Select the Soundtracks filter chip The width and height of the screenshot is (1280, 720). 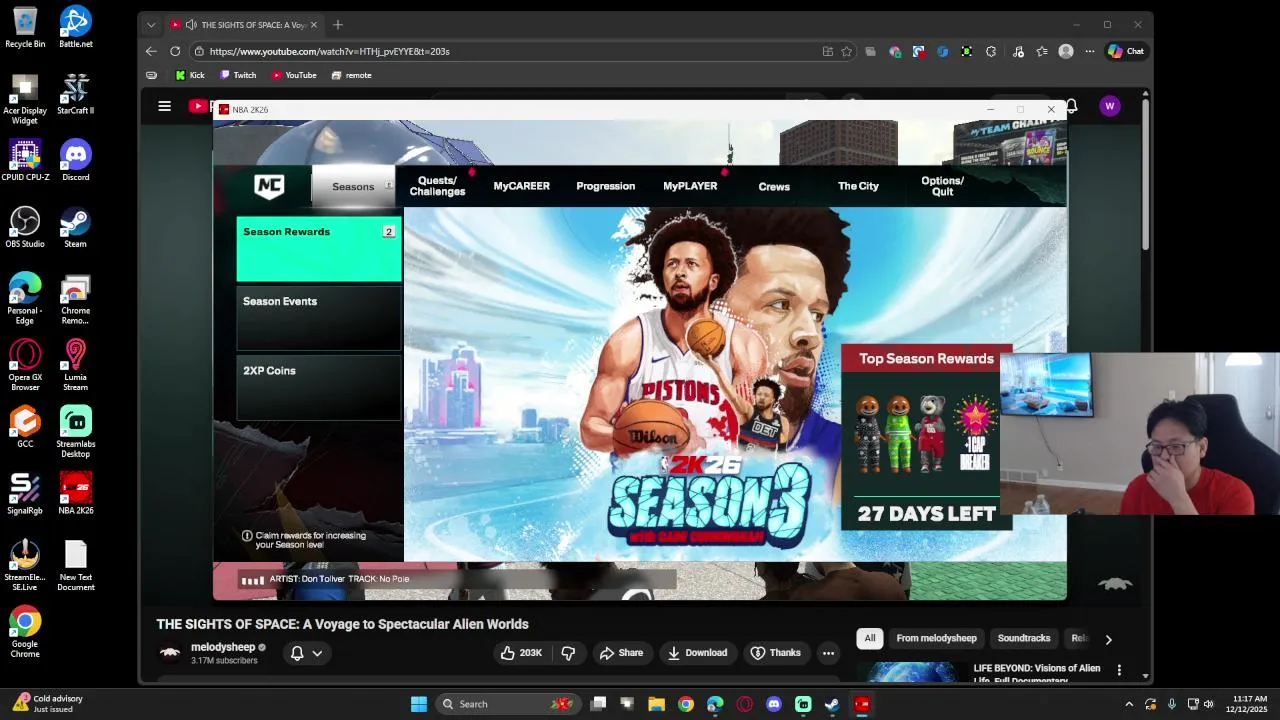1024,638
